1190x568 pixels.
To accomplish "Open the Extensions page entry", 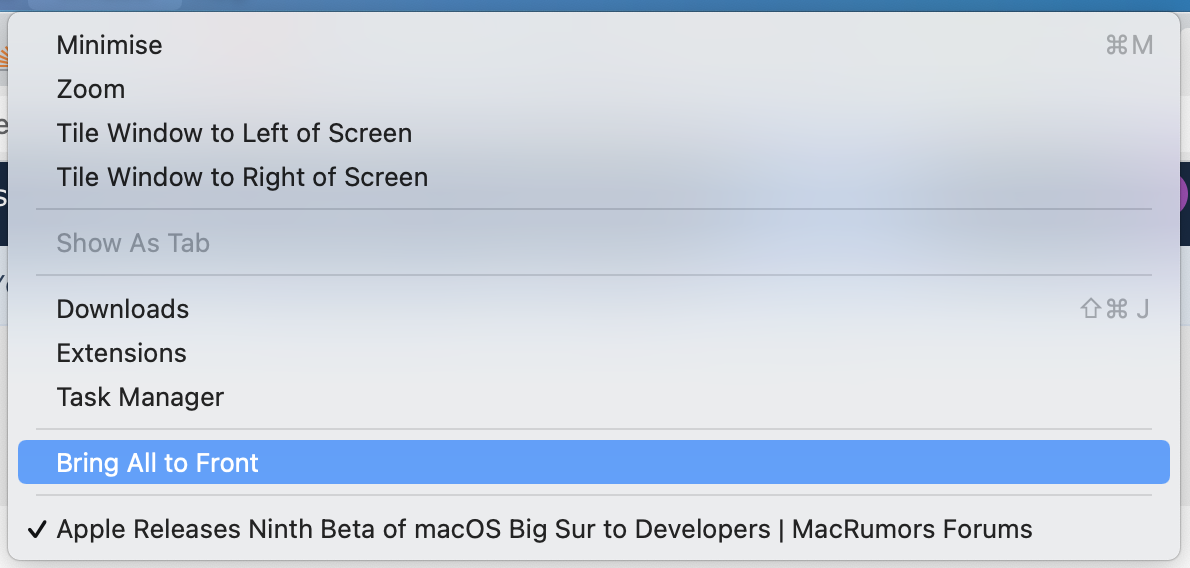I will (x=121, y=353).
